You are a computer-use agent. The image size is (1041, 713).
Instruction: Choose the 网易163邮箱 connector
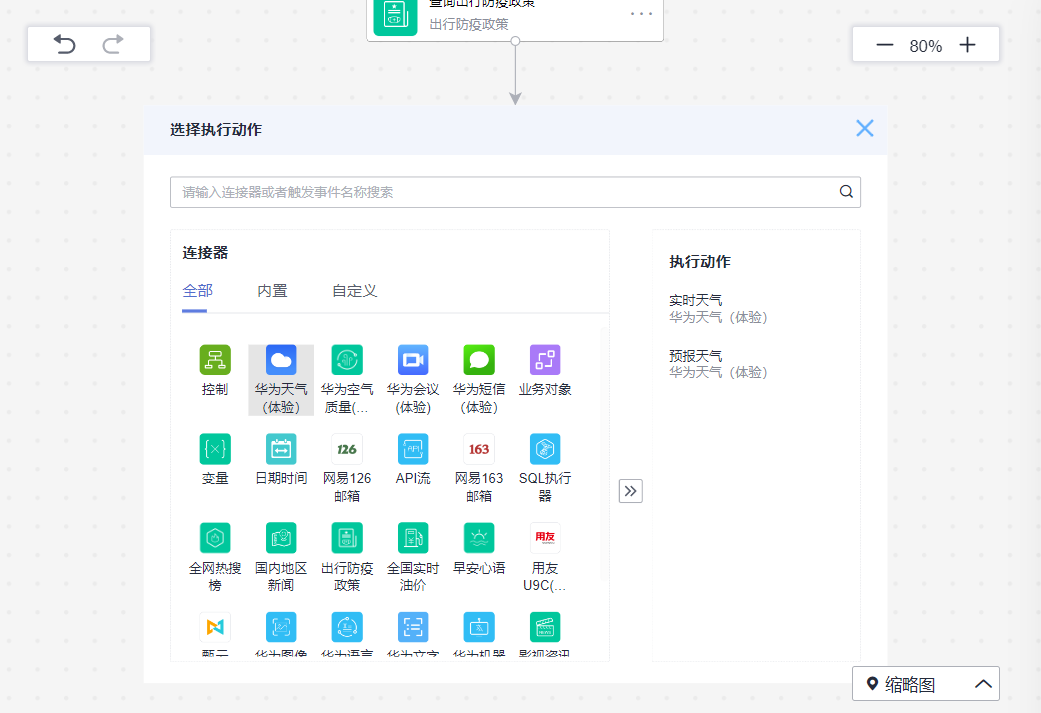[479, 469]
